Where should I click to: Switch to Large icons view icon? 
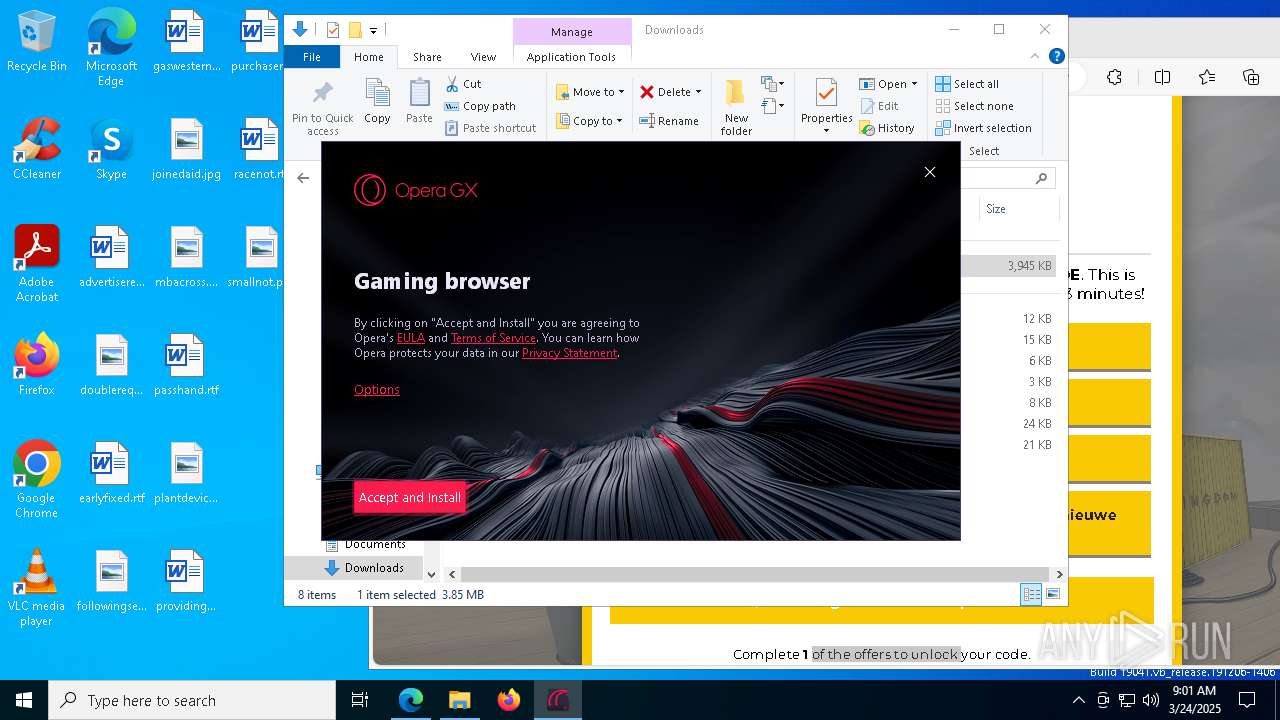click(x=1052, y=595)
